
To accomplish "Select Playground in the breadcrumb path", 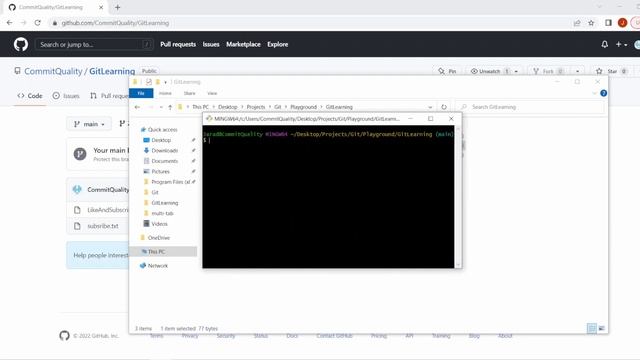I will pyautogui.click(x=303, y=107).
